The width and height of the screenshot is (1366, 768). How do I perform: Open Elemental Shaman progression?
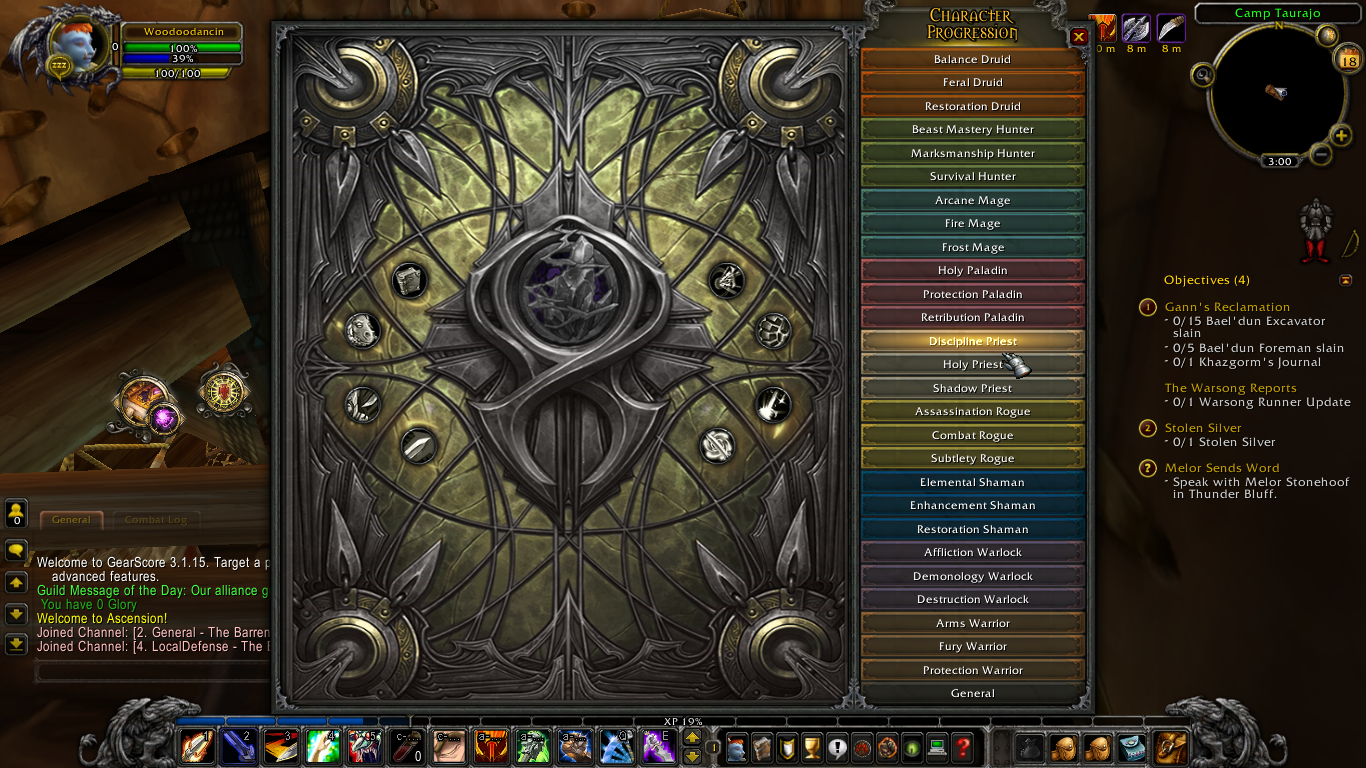coord(973,482)
